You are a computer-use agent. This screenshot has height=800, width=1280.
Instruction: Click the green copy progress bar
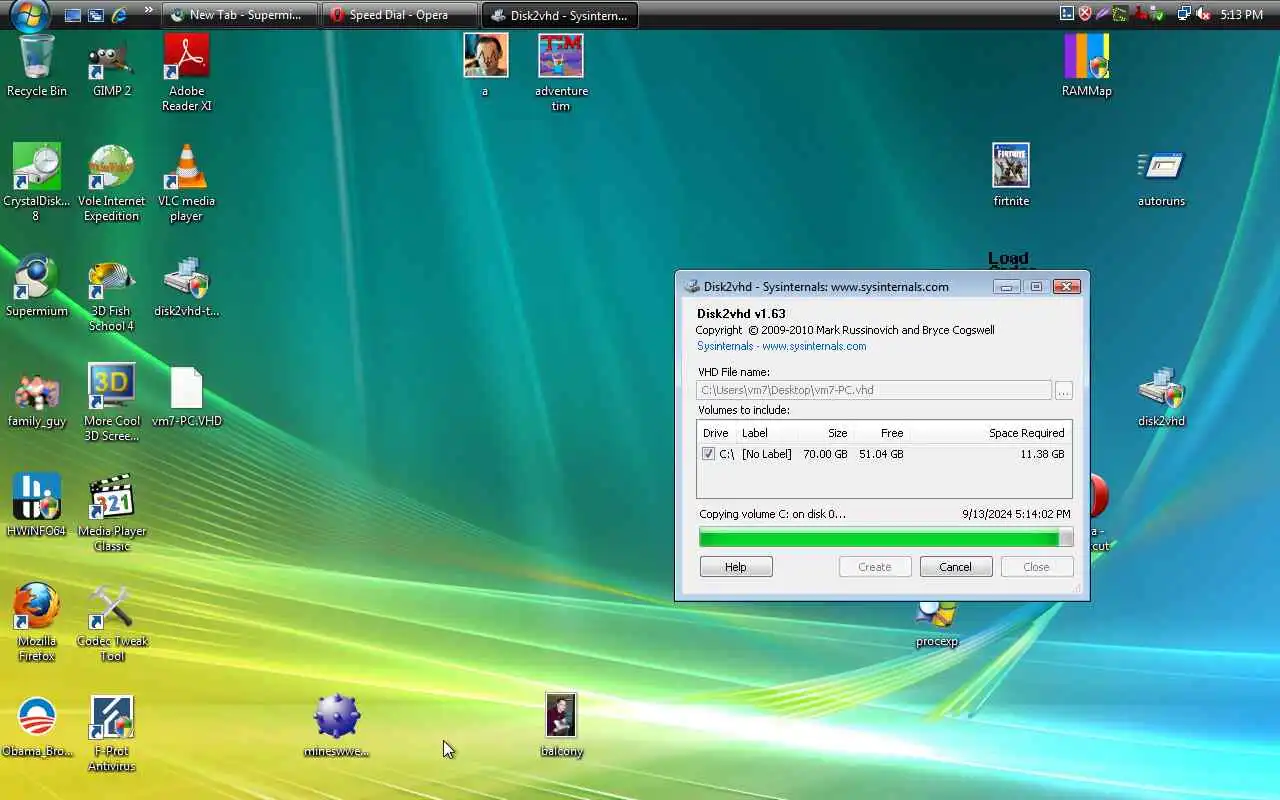pos(886,538)
